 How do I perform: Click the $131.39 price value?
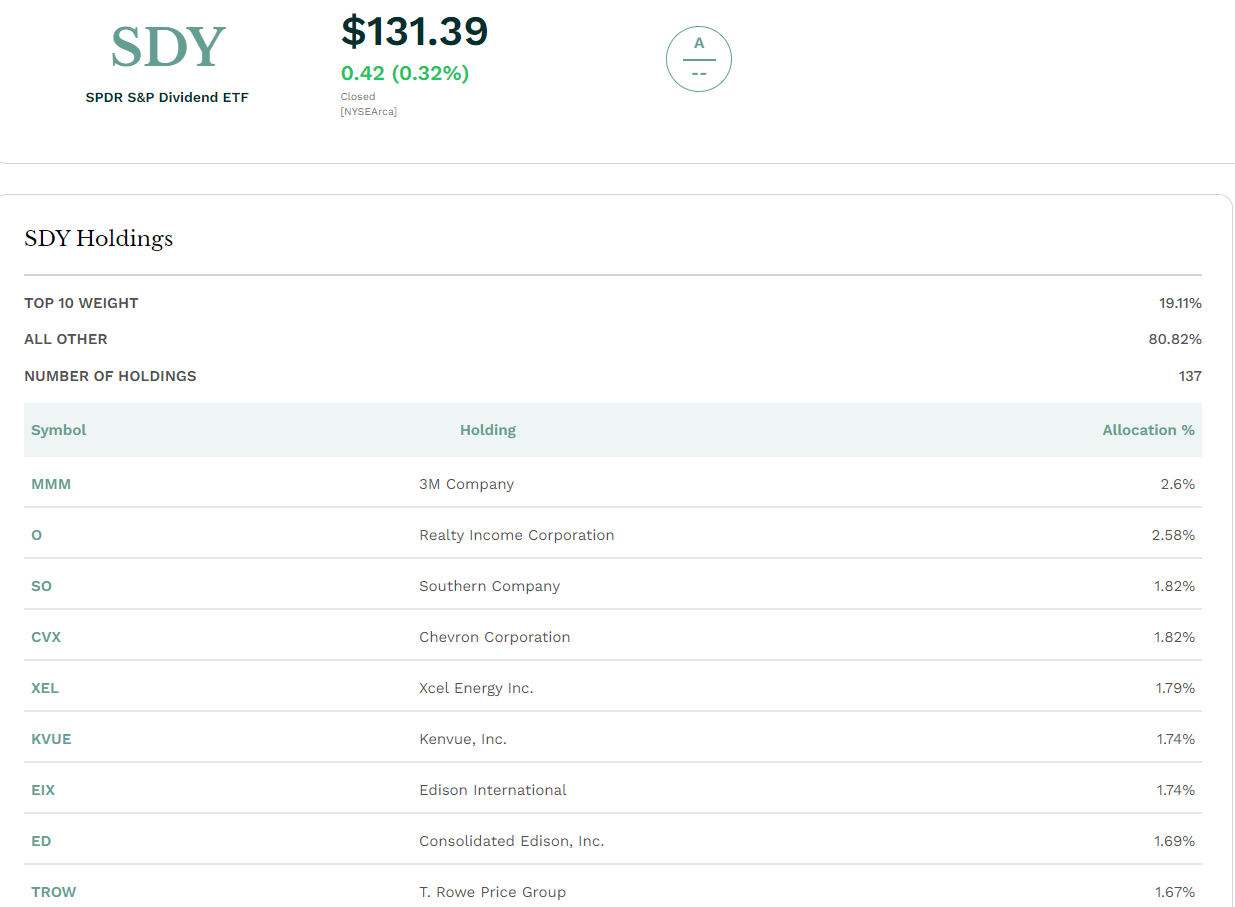click(414, 31)
